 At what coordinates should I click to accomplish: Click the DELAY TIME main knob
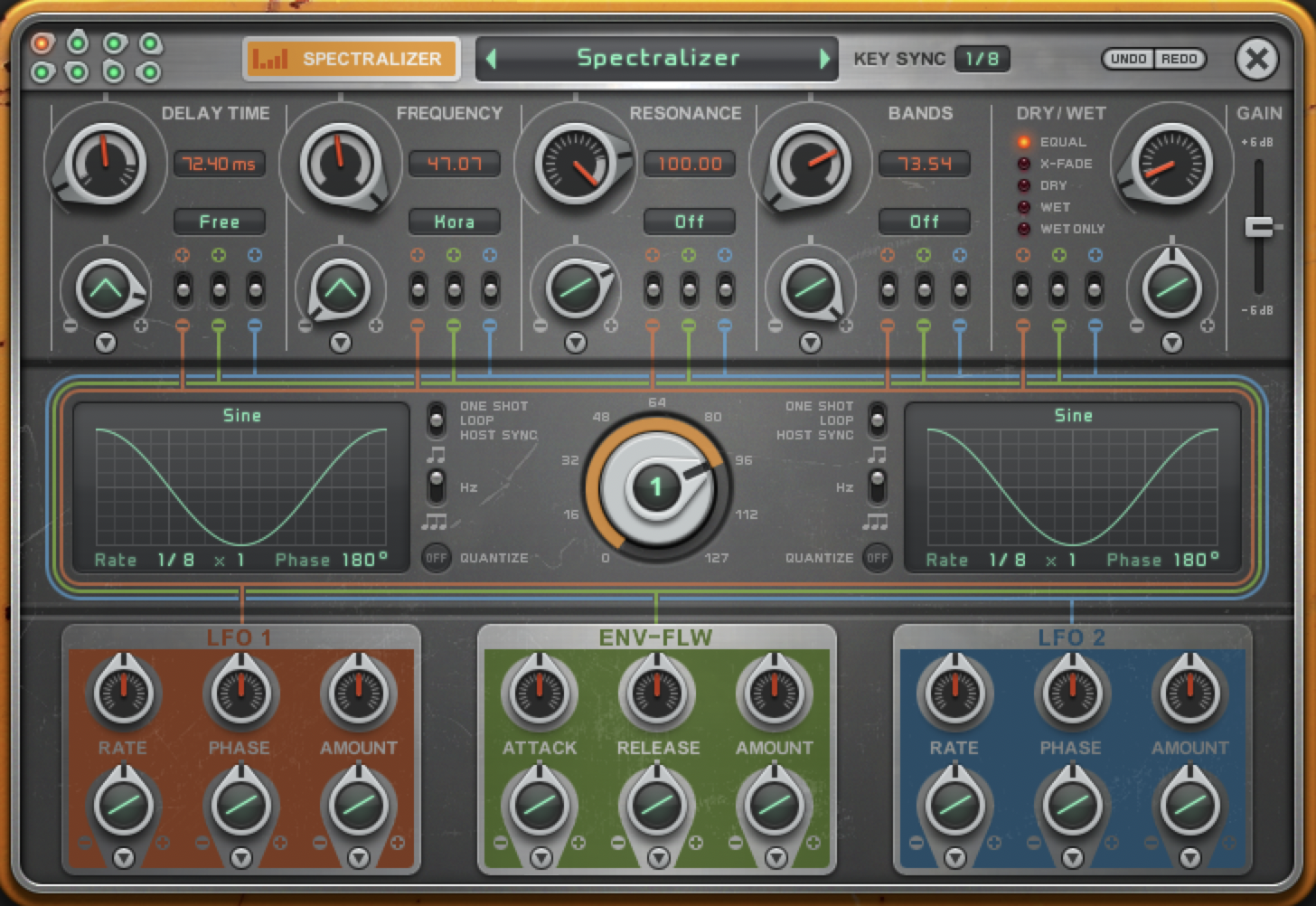104,163
